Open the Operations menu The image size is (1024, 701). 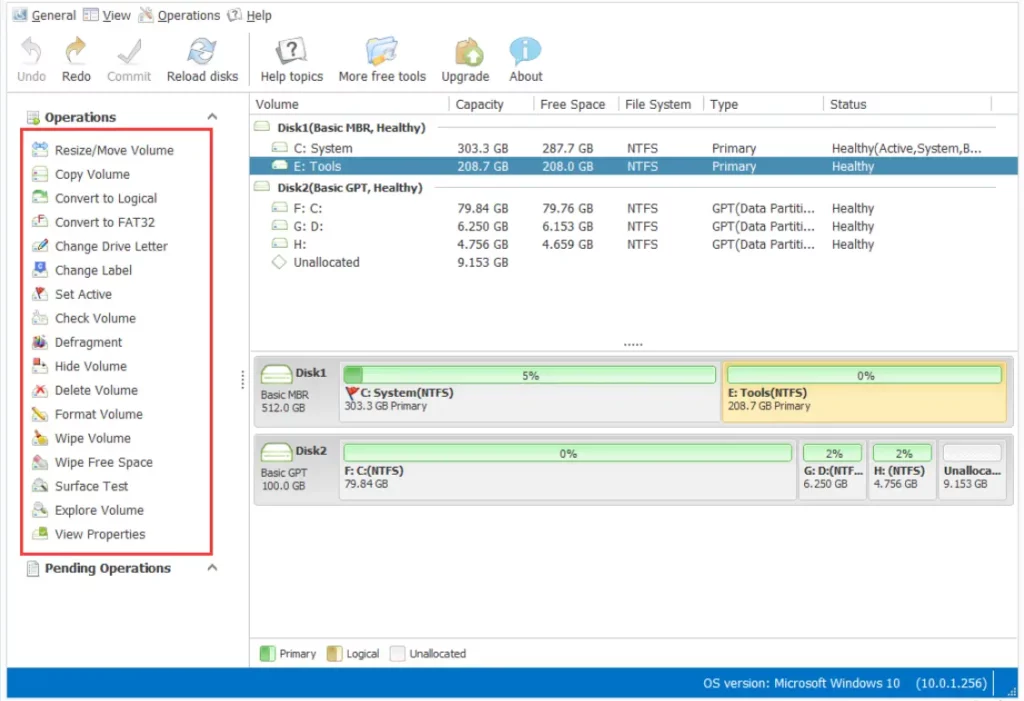point(188,15)
